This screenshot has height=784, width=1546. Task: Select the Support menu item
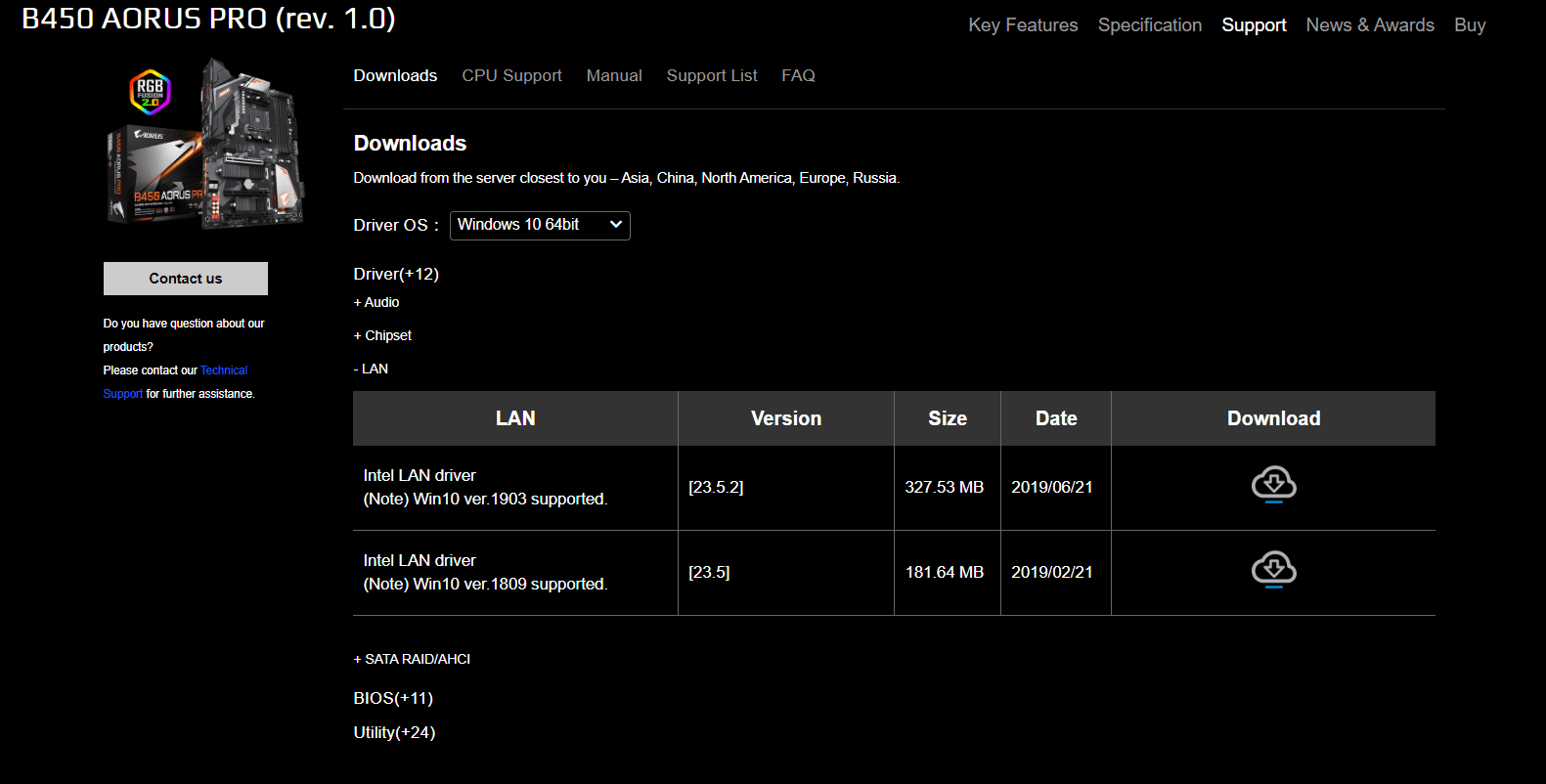tap(1254, 25)
